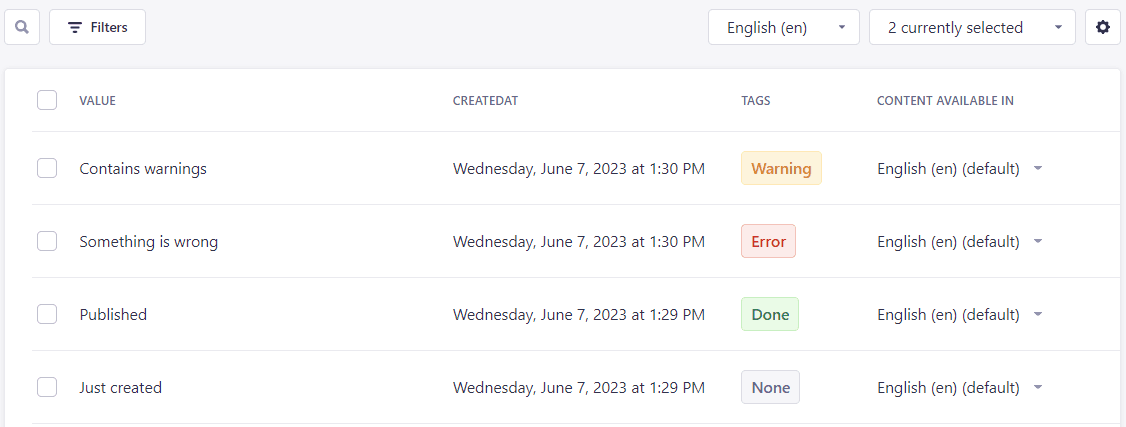The image size is (1126, 427).
Task: Sort by the VALUE column header
Action: (98, 100)
